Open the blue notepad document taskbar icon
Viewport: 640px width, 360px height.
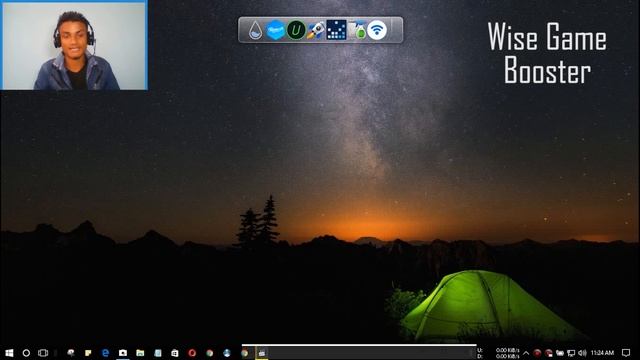tap(158, 353)
